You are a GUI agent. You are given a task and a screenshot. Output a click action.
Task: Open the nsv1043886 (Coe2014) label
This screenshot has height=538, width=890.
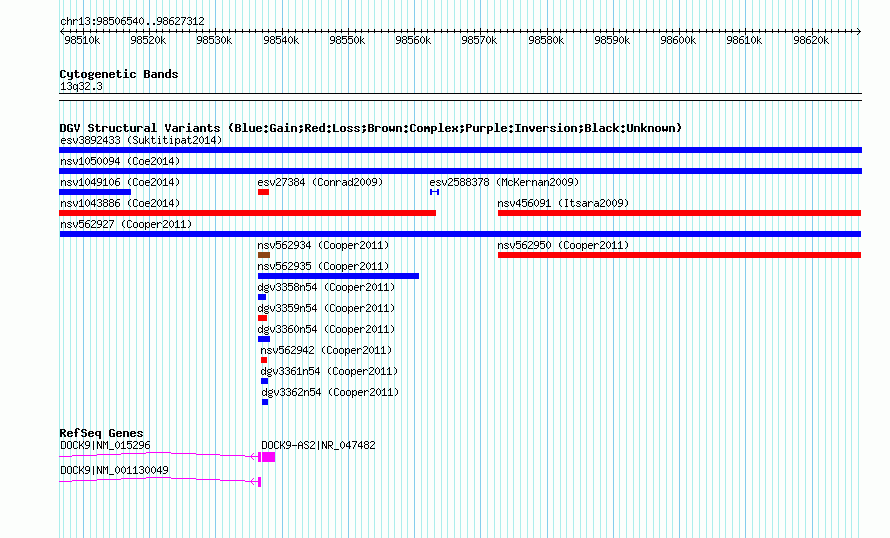coord(120,203)
